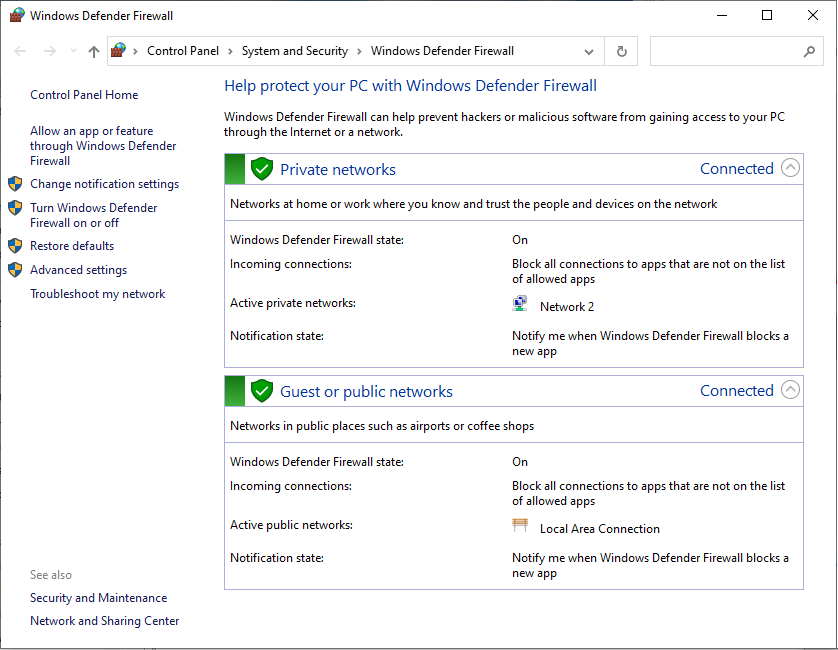The width and height of the screenshot is (838, 650).
Task: Open Security and Maintenance link
Action: click(x=98, y=598)
